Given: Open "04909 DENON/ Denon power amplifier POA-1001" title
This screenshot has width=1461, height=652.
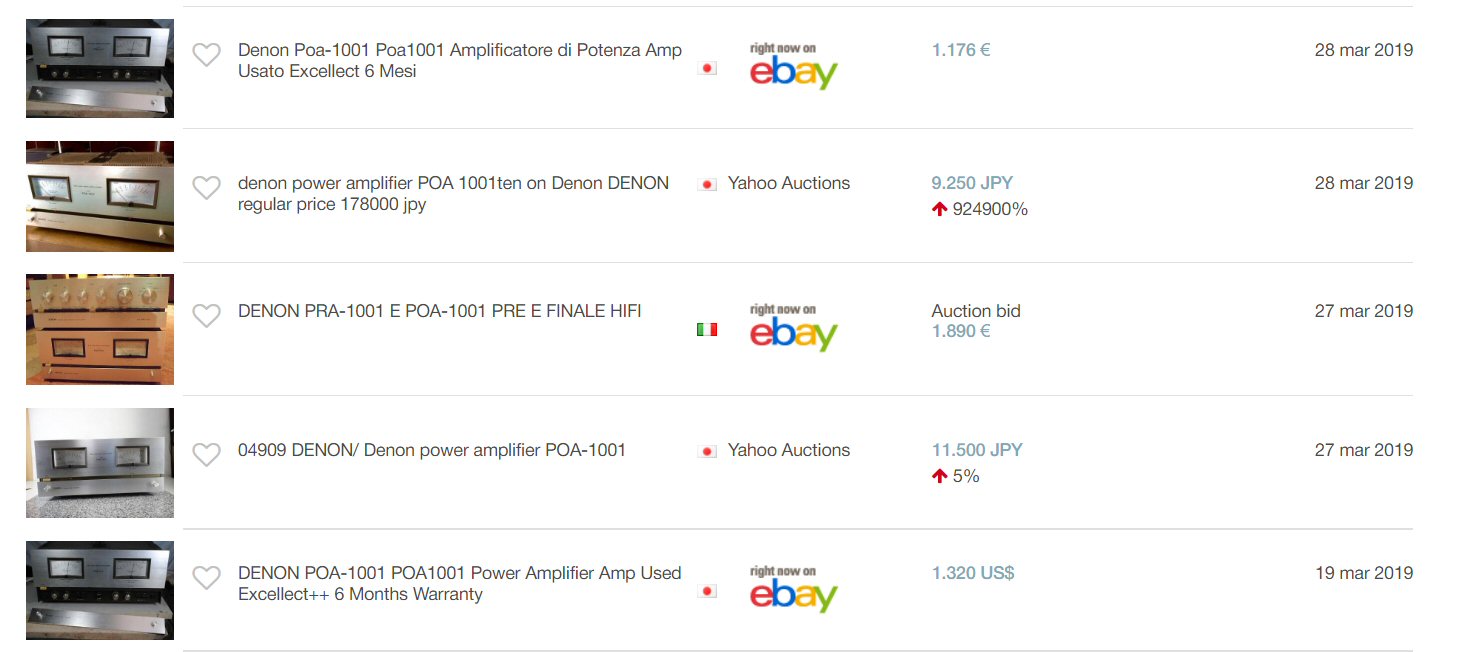Looking at the screenshot, I should 431,450.
